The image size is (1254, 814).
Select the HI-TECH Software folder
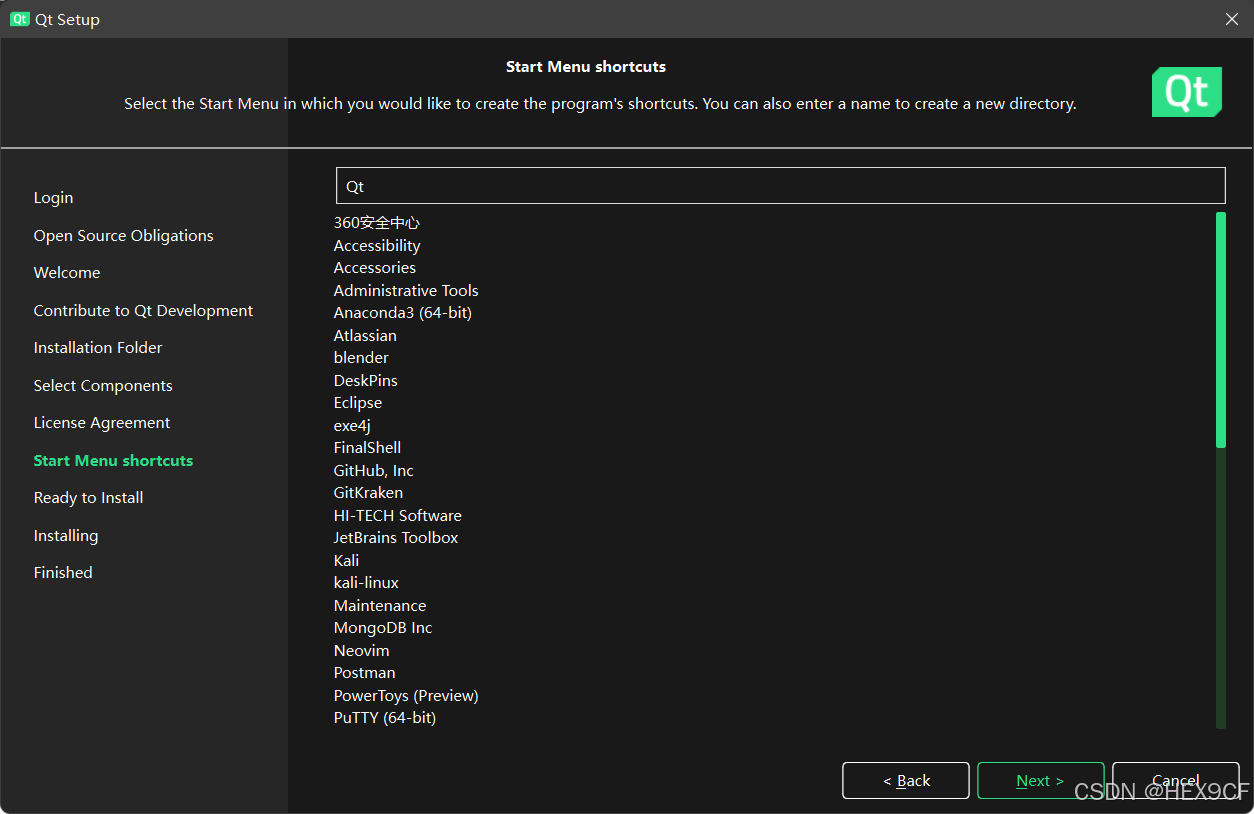pyautogui.click(x=398, y=515)
